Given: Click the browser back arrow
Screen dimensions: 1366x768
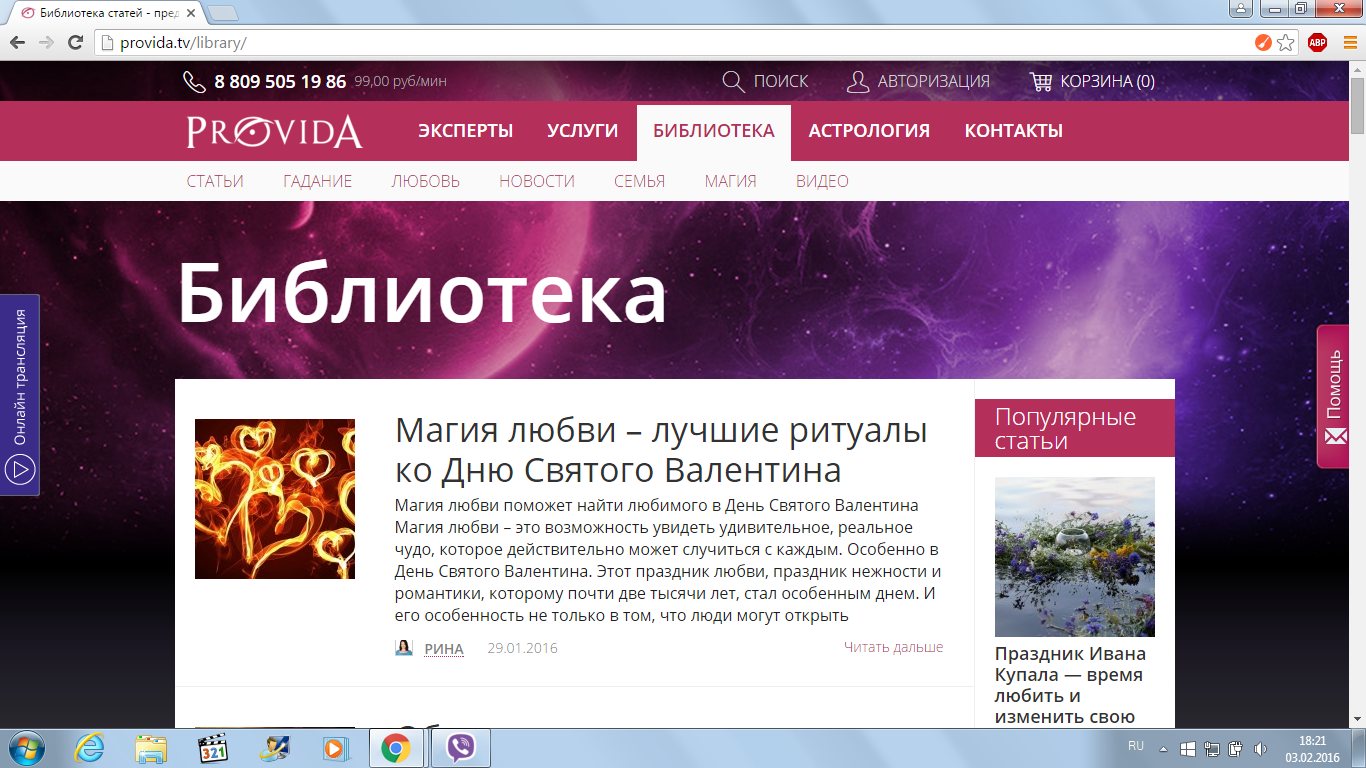Looking at the screenshot, I should [x=17, y=43].
